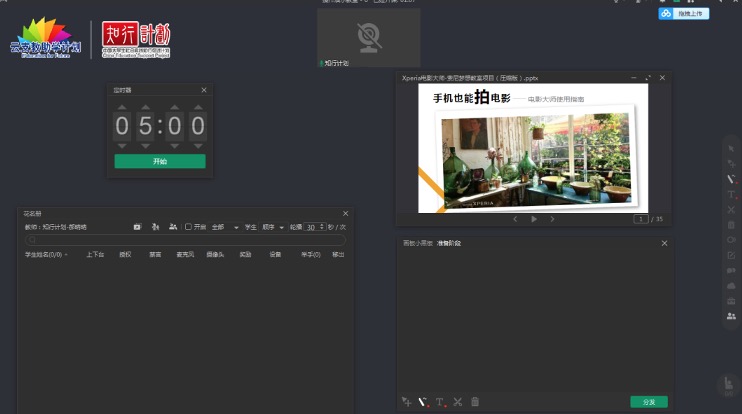Click the cloud collaboration button at top right
The width and height of the screenshot is (742, 414).
684,13
